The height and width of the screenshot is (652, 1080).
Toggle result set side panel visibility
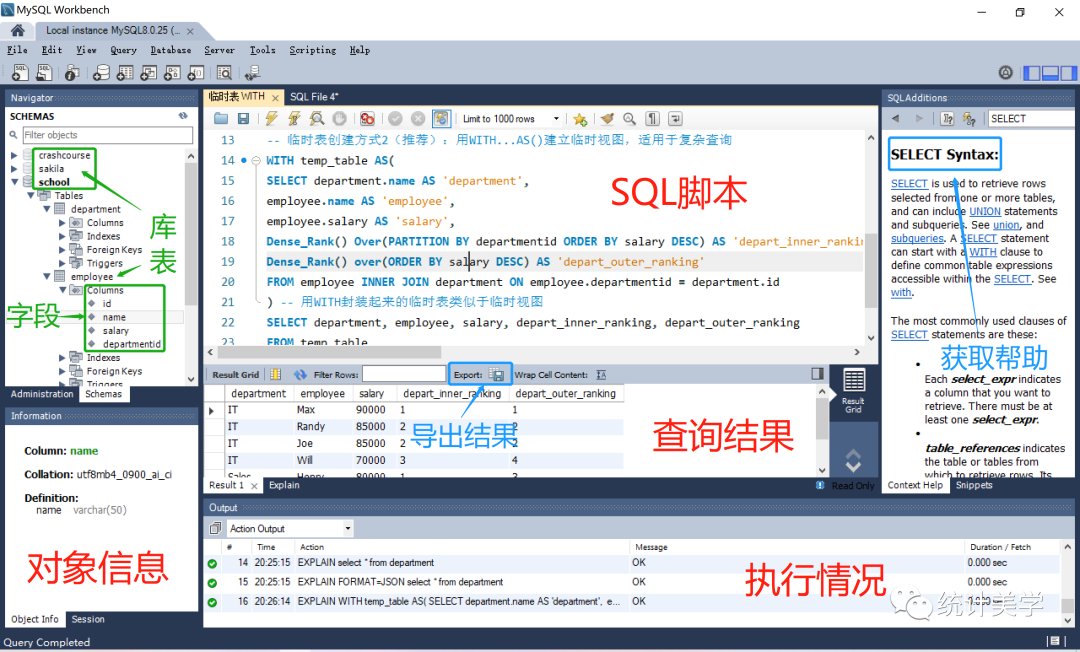pos(818,374)
